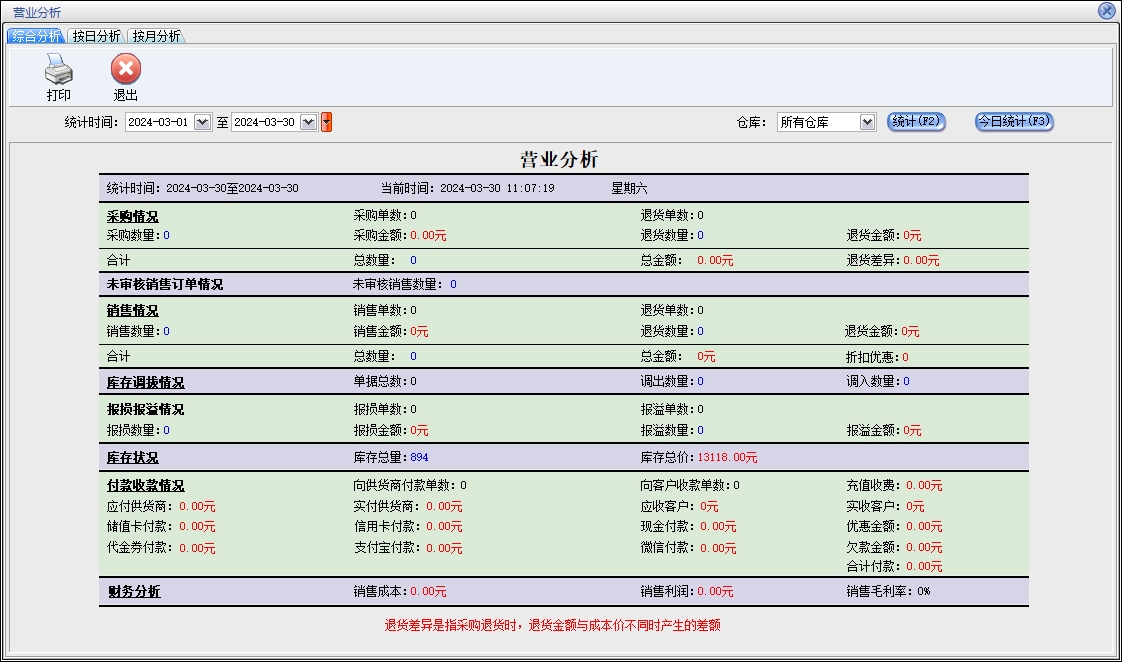Expand the start date dropdown arrow
1122x662 pixels.
coord(202,122)
